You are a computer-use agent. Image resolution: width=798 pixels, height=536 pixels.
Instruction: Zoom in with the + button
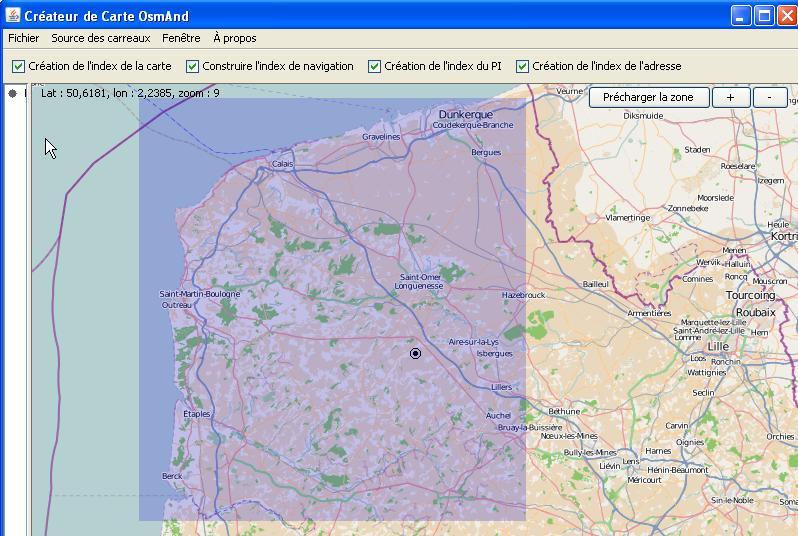(731, 97)
